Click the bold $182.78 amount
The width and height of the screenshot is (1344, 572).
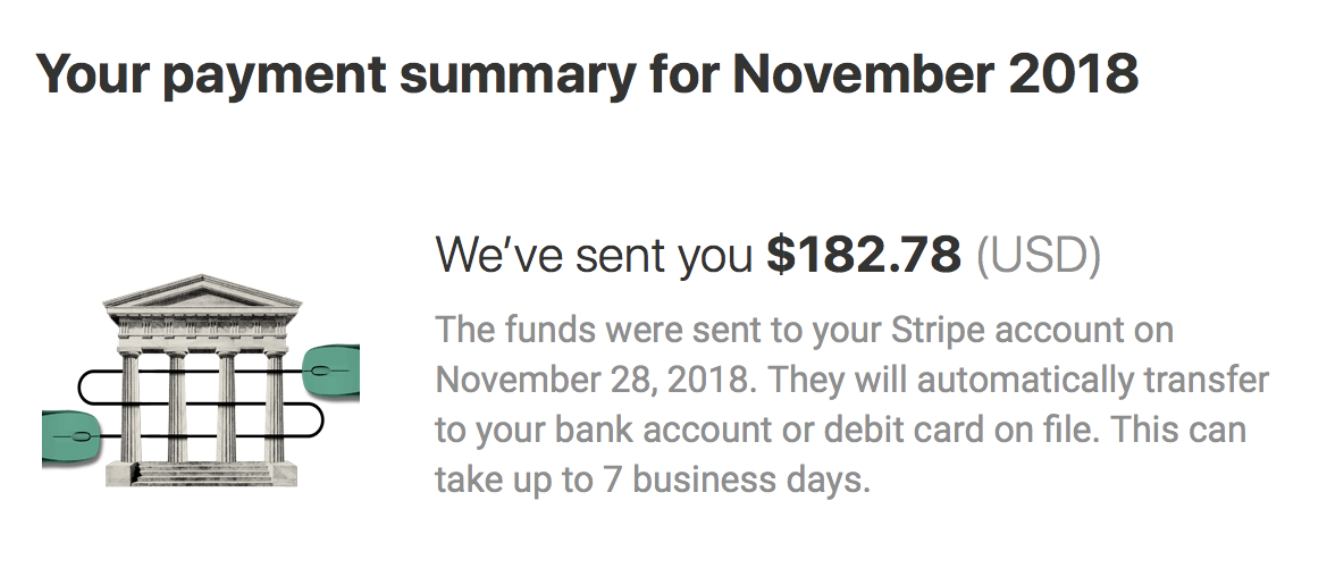(x=863, y=256)
